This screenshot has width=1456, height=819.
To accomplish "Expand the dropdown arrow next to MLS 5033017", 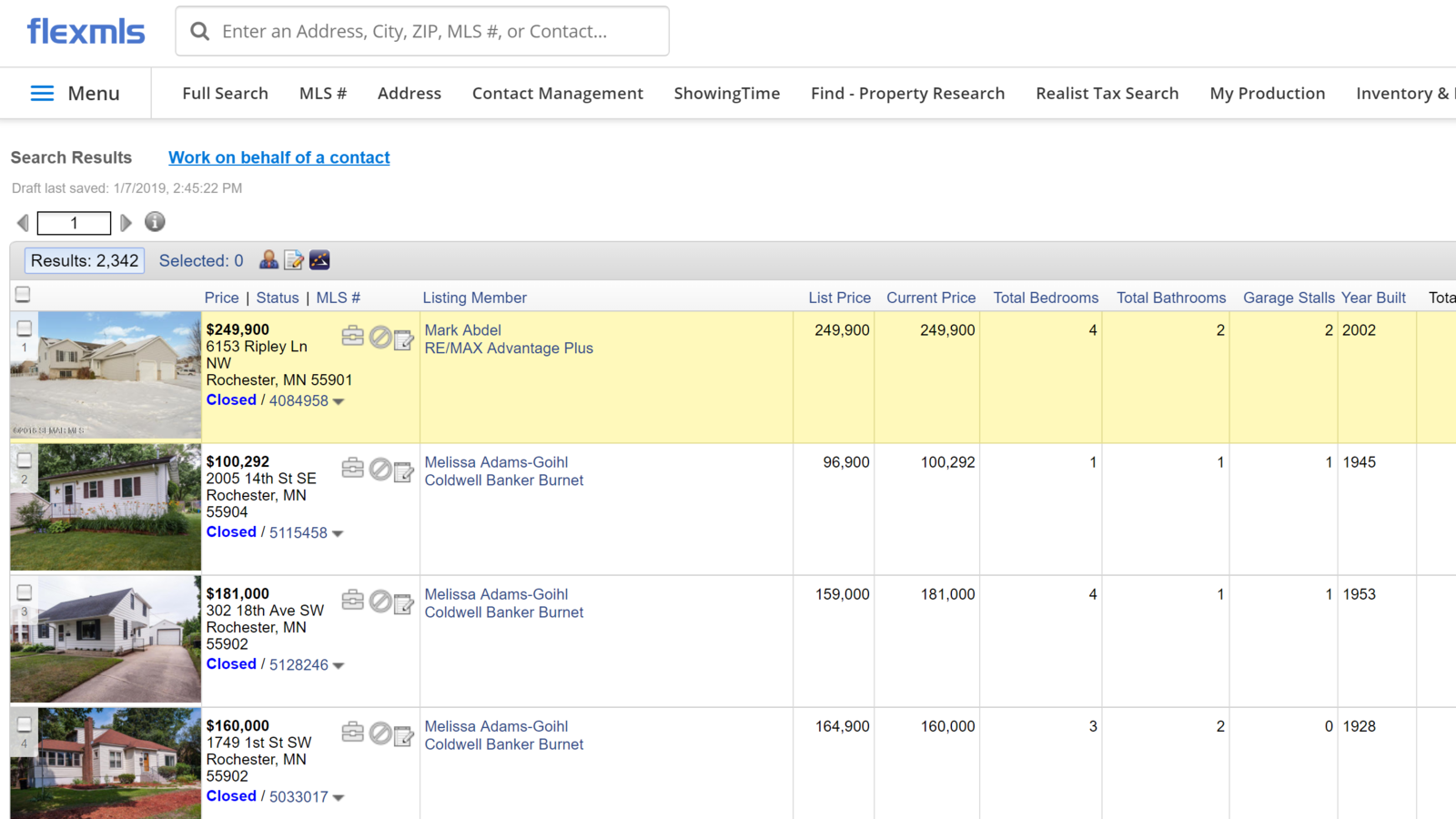I will (x=339, y=797).
